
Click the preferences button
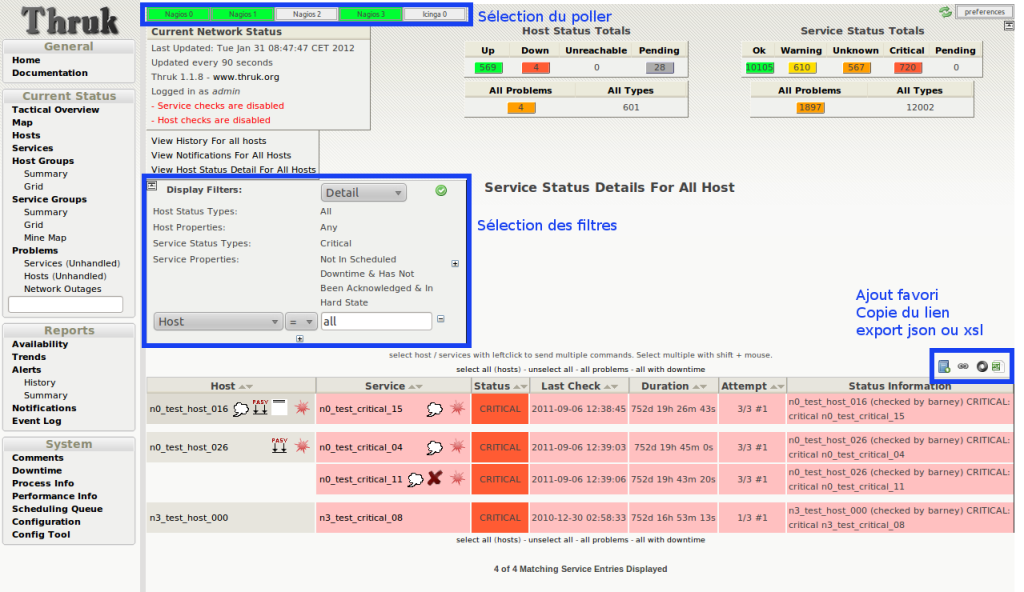tap(984, 12)
